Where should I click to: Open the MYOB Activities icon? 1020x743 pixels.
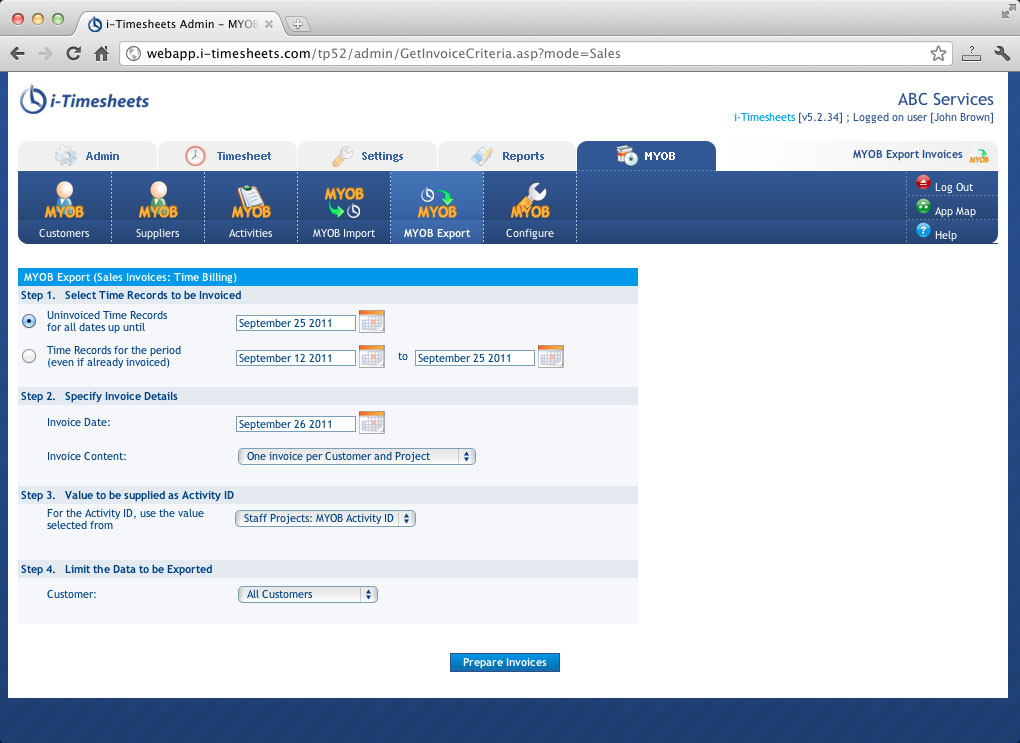point(250,202)
